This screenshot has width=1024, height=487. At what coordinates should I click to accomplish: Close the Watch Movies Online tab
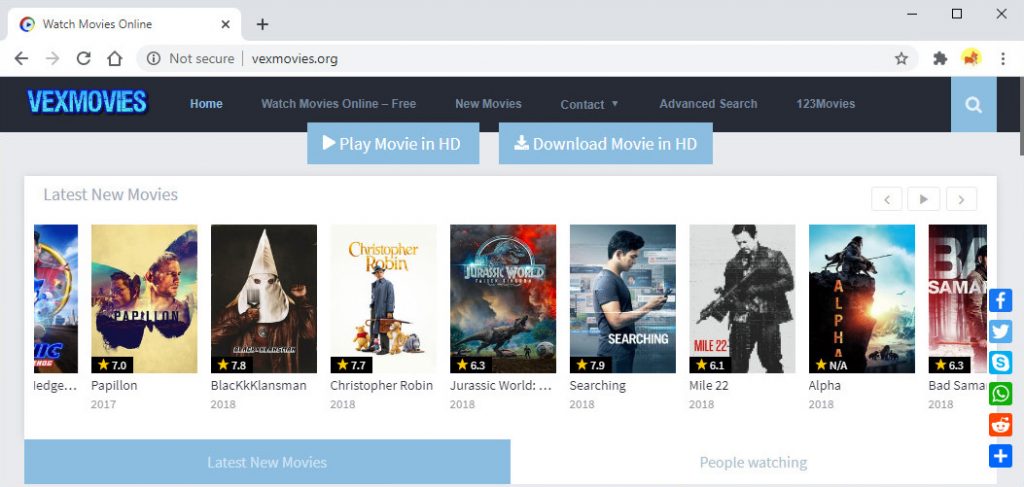tap(225, 24)
